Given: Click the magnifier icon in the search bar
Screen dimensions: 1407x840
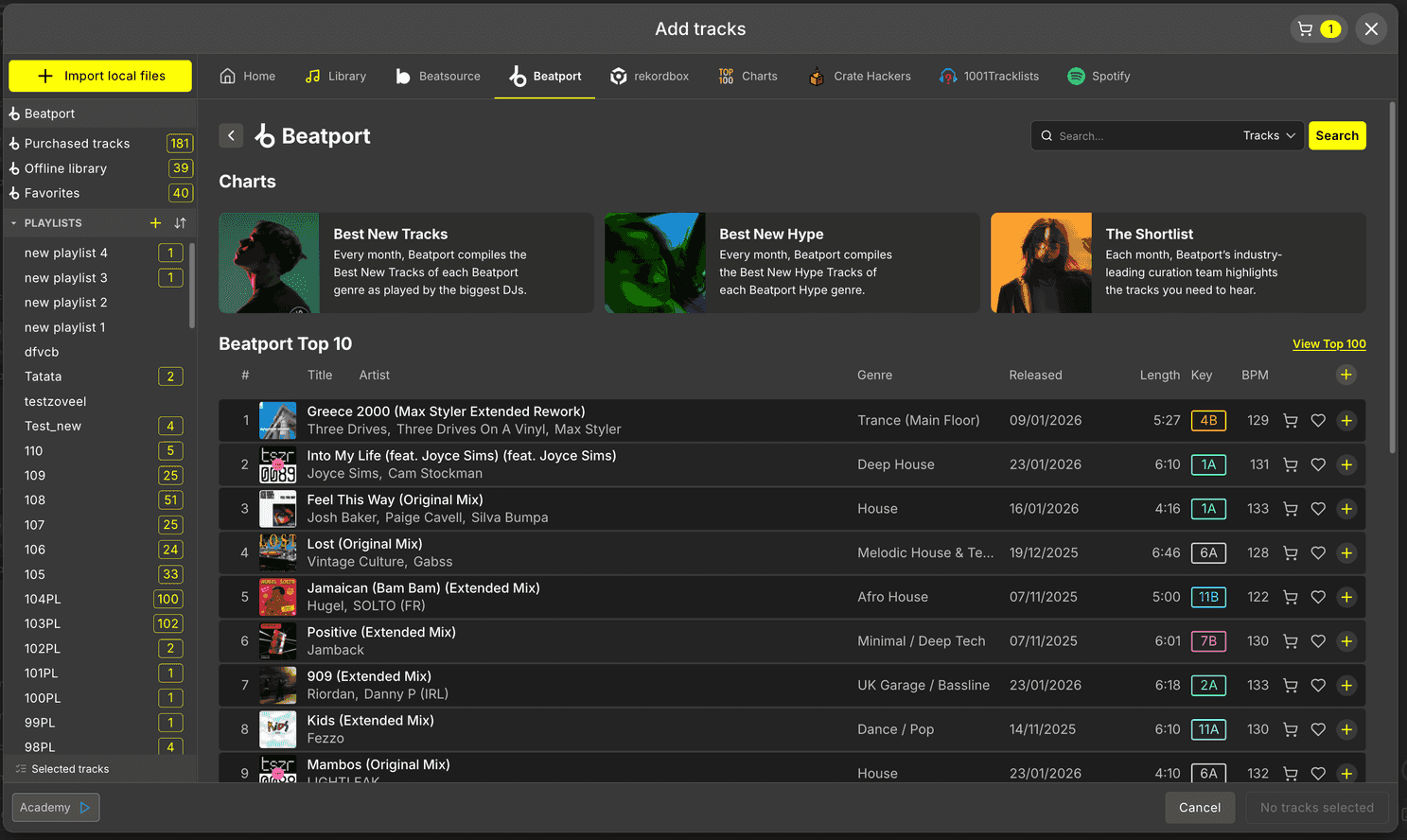Looking at the screenshot, I should tap(1046, 135).
